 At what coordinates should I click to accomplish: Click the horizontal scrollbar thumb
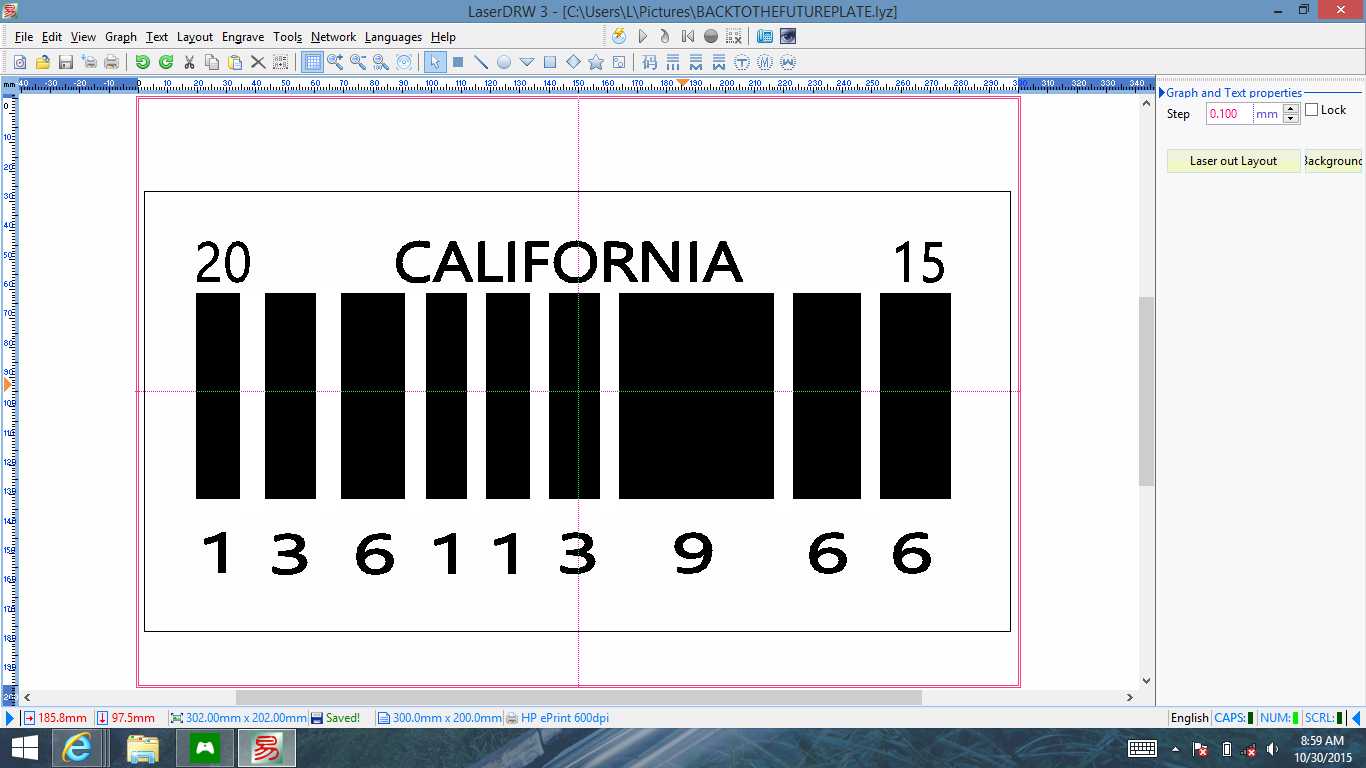point(578,697)
